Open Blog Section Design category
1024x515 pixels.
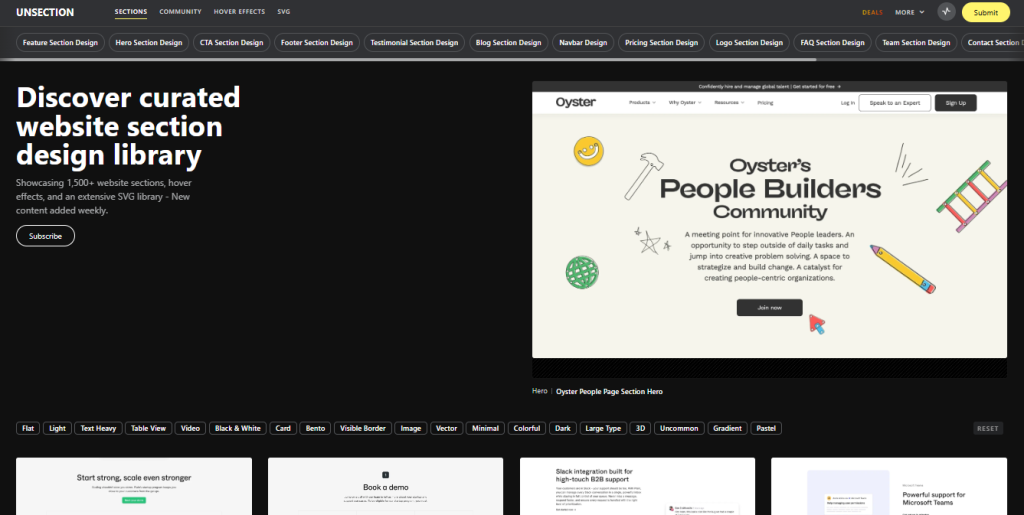[x=509, y=42]
